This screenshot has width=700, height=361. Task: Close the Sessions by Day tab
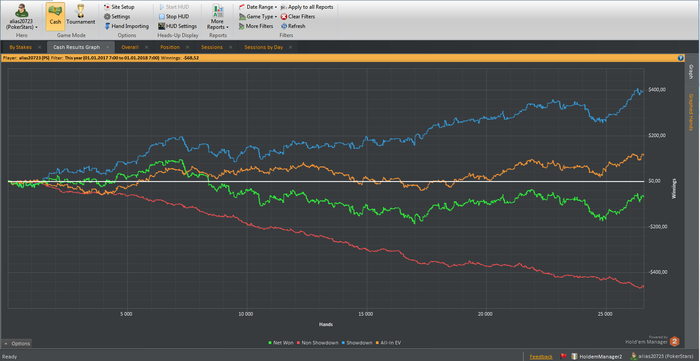pos(290,47)
